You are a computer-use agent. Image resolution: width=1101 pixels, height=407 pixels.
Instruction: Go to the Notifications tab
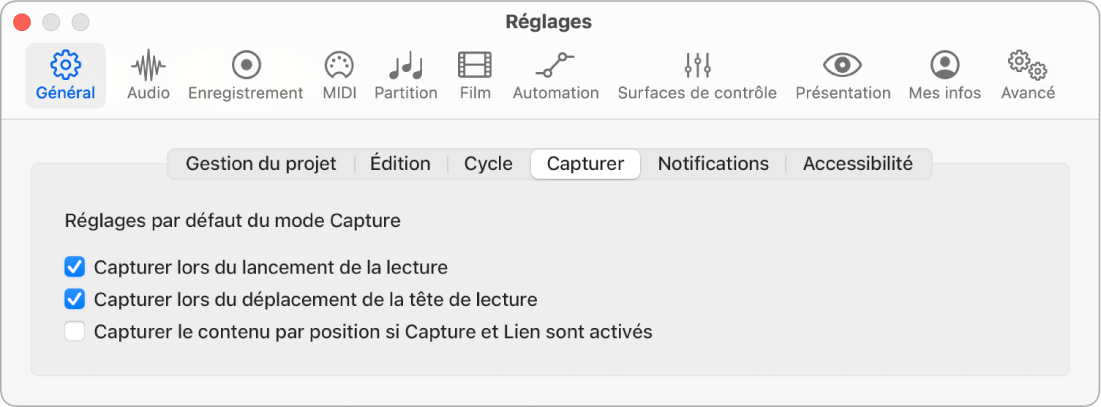tap(713, 164)
